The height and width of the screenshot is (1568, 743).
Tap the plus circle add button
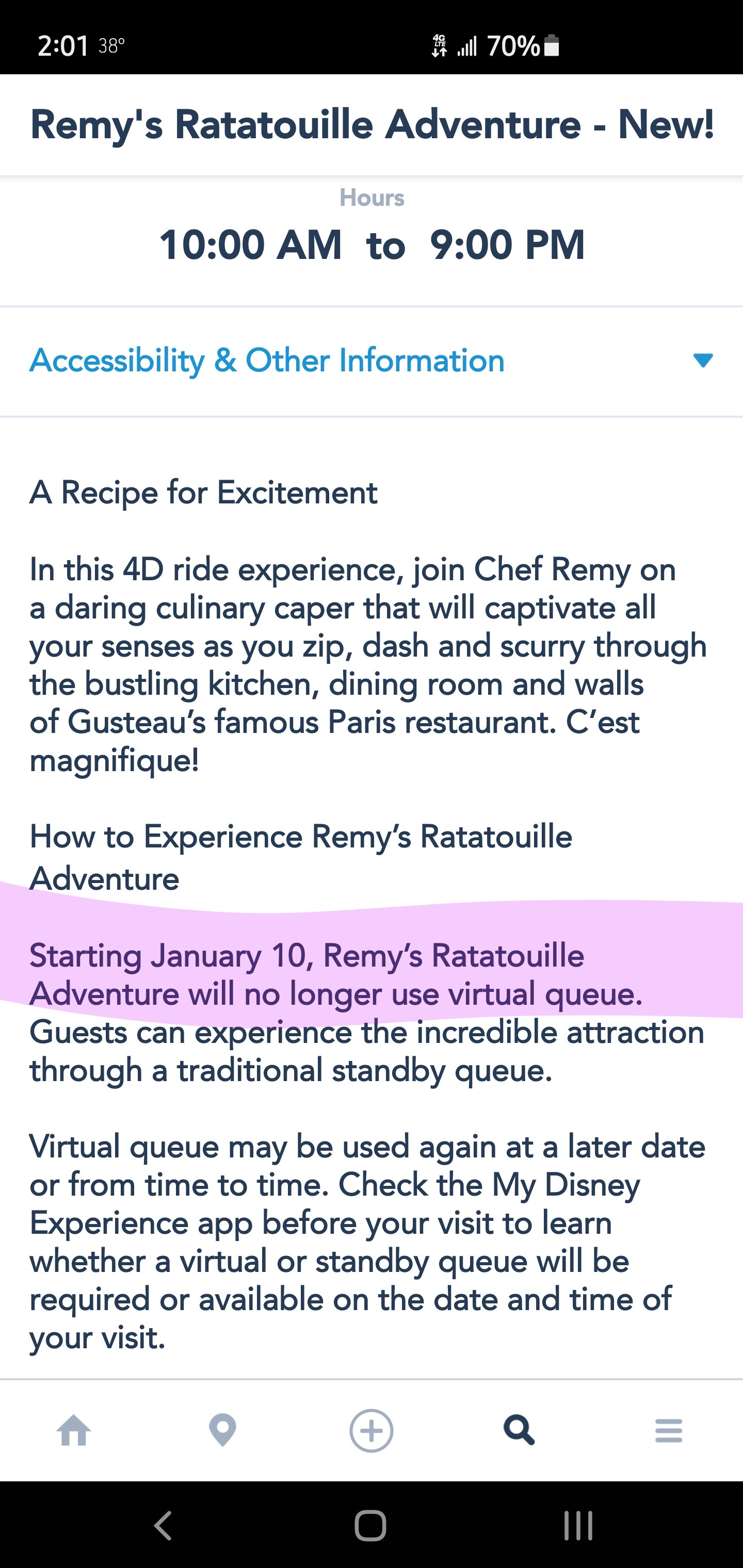click(371, 1430)
